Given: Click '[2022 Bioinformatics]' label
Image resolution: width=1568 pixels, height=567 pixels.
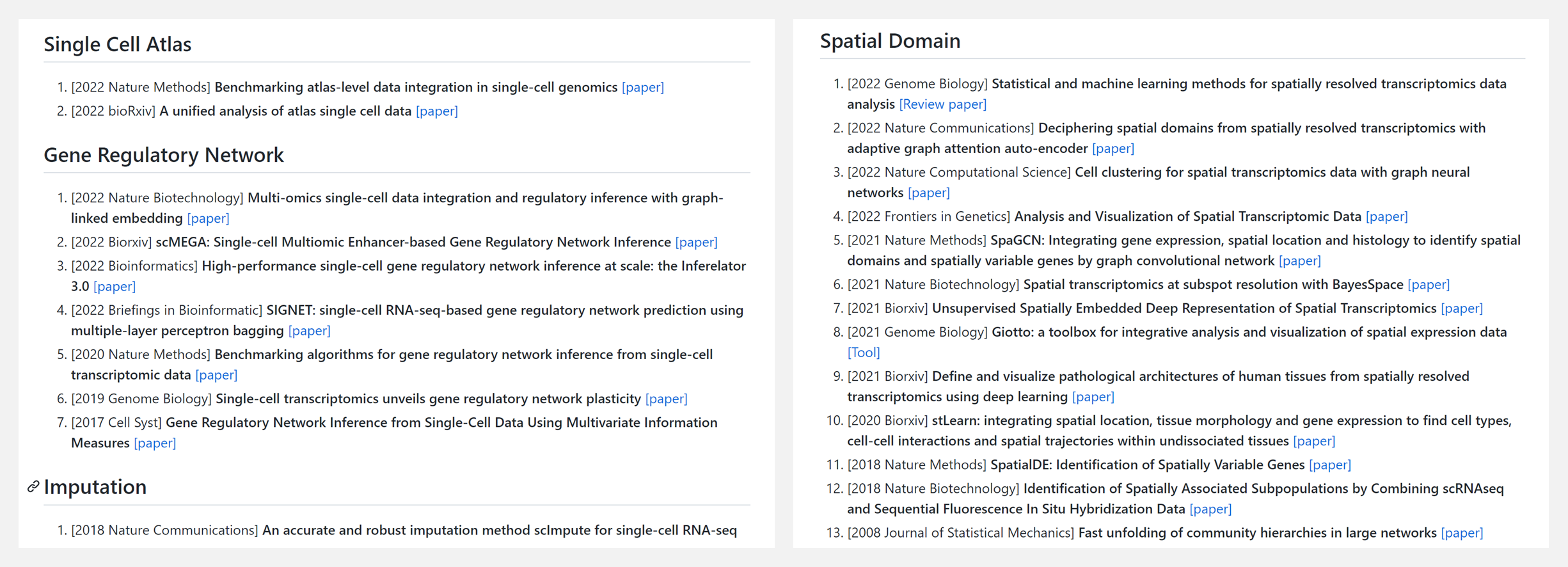Looking at the screenshot, I should click(134, 266).
